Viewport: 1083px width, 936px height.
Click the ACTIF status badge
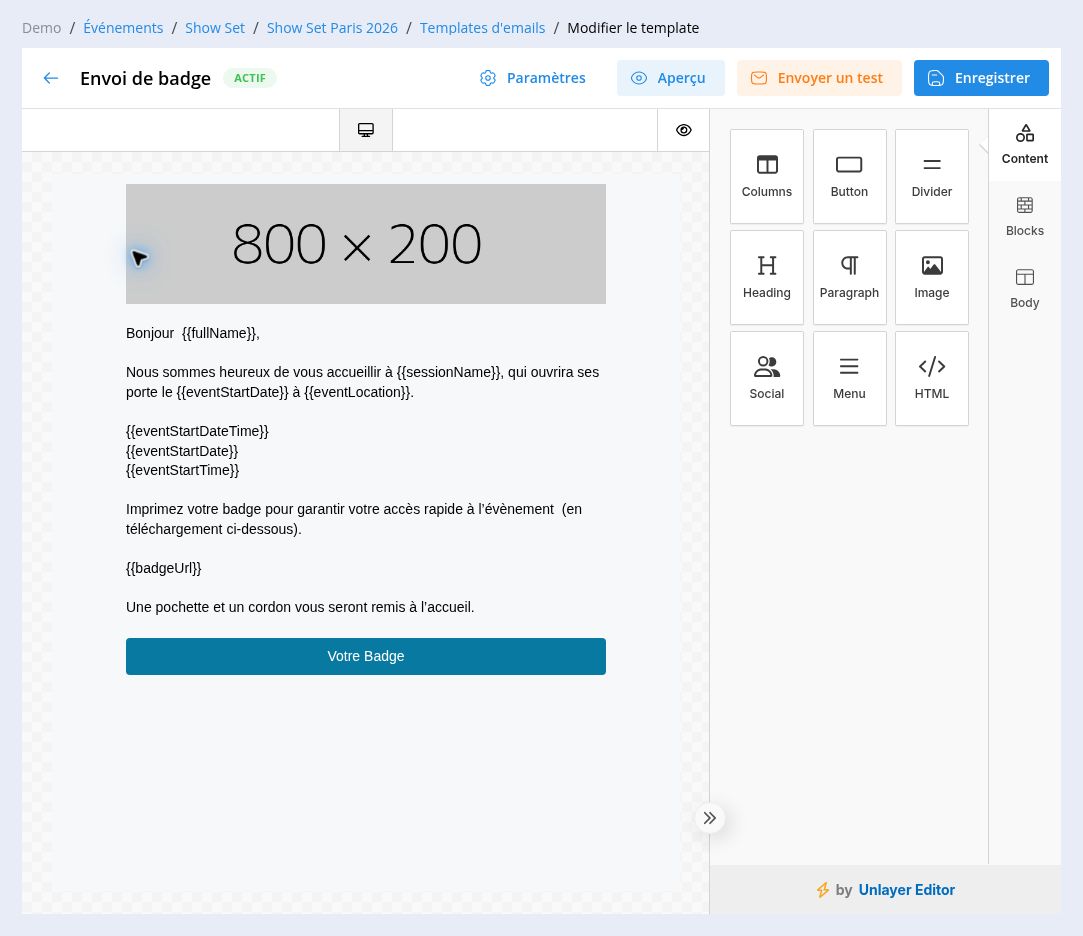(249, 78)
